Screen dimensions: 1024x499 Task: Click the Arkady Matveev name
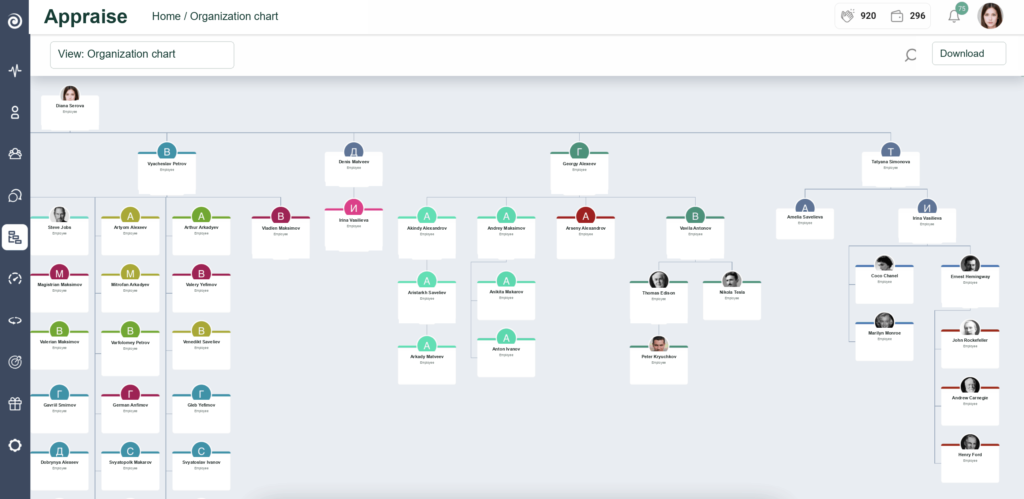[x=427, y=357]
